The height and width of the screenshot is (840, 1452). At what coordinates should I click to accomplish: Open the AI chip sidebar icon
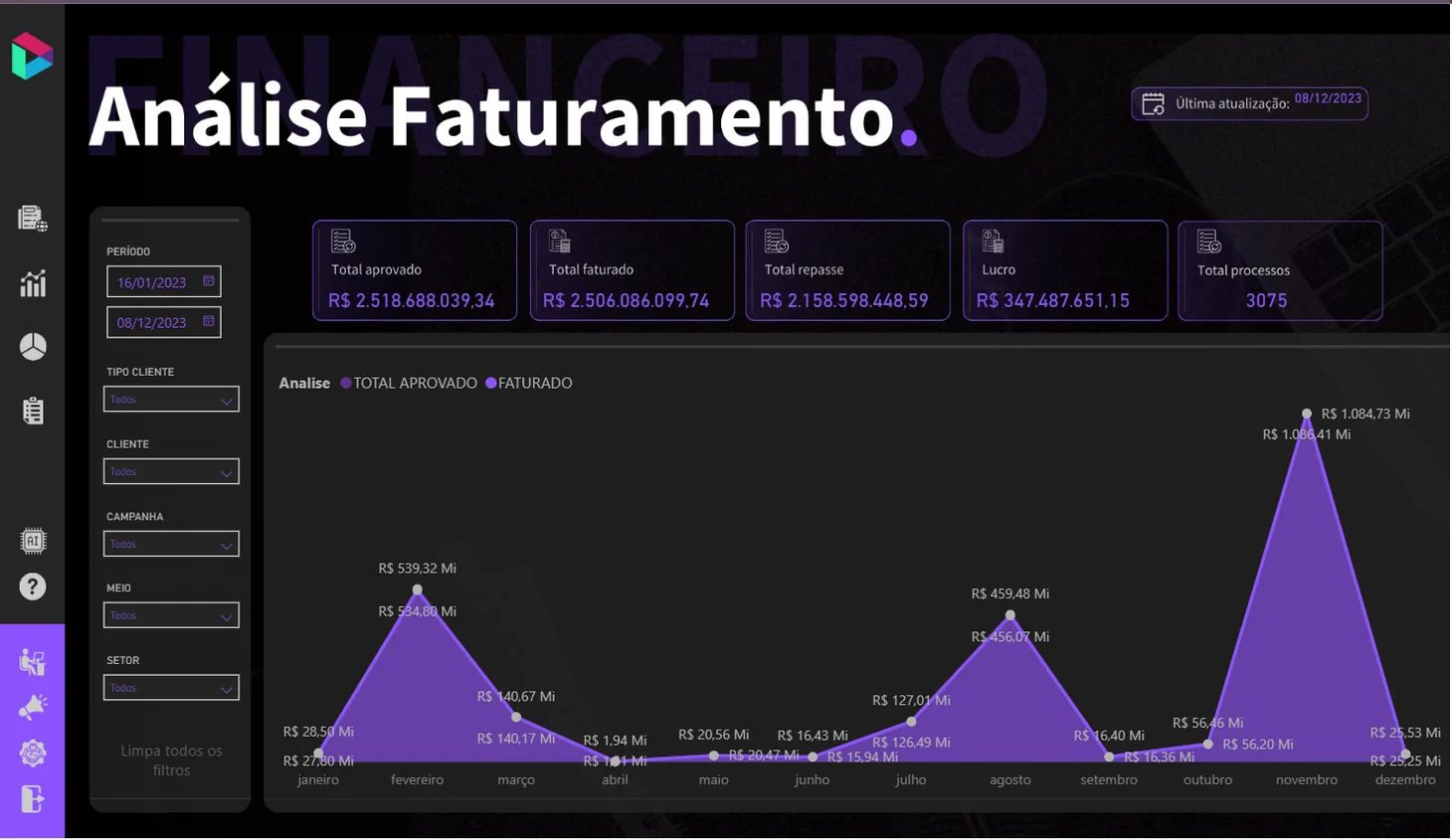tap(33, 541)
